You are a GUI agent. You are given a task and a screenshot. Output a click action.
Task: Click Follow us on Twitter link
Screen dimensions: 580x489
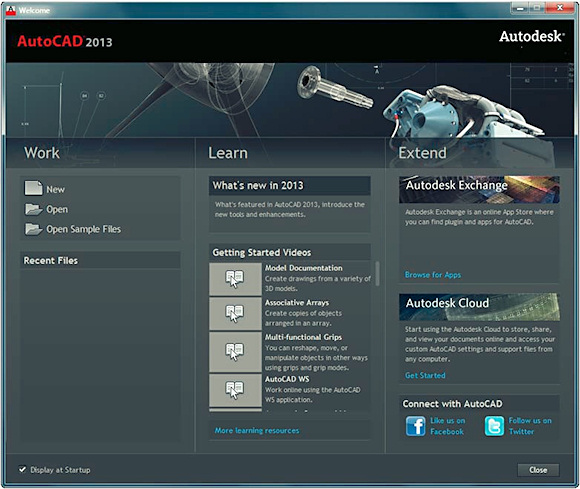[530, 426]
